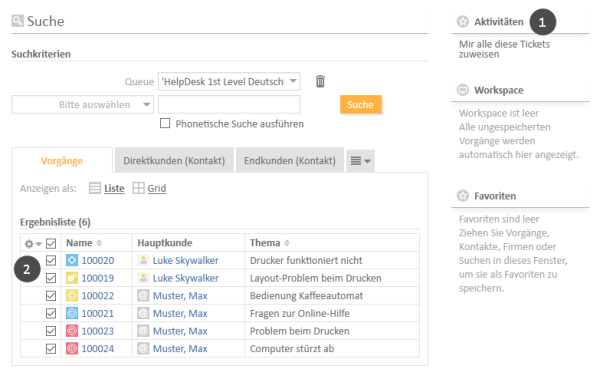600x379 pixels.
Task: Click the Grid view icon
Action: tap(138, 188)
